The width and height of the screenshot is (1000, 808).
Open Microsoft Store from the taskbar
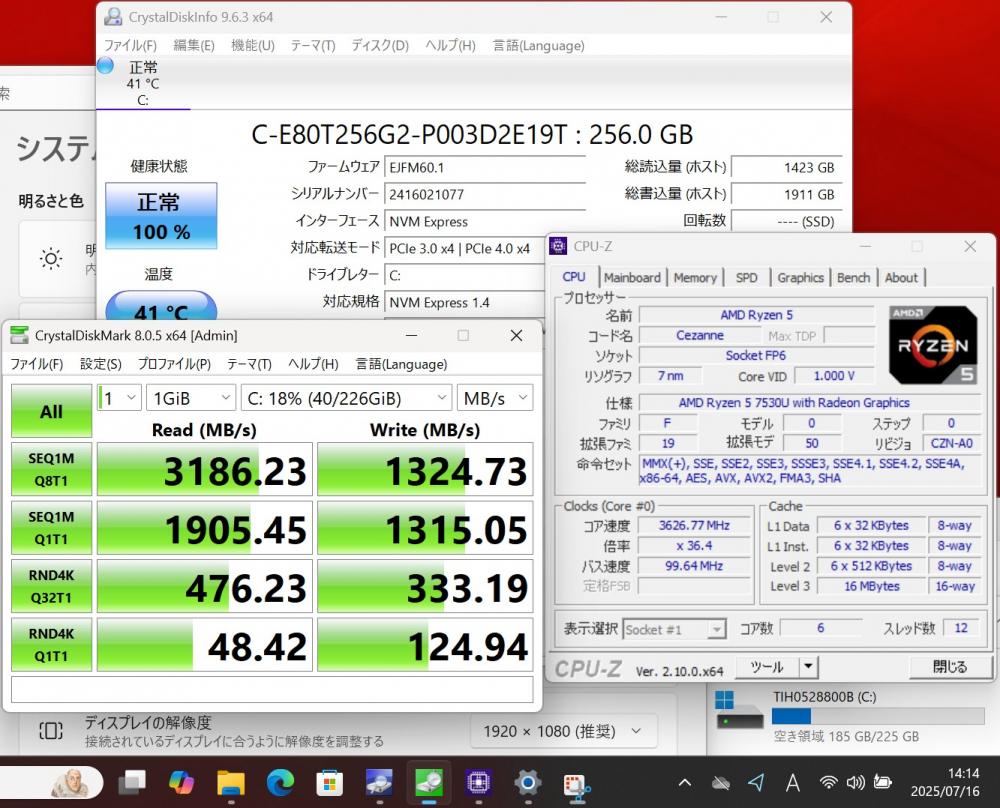[330, 782]
